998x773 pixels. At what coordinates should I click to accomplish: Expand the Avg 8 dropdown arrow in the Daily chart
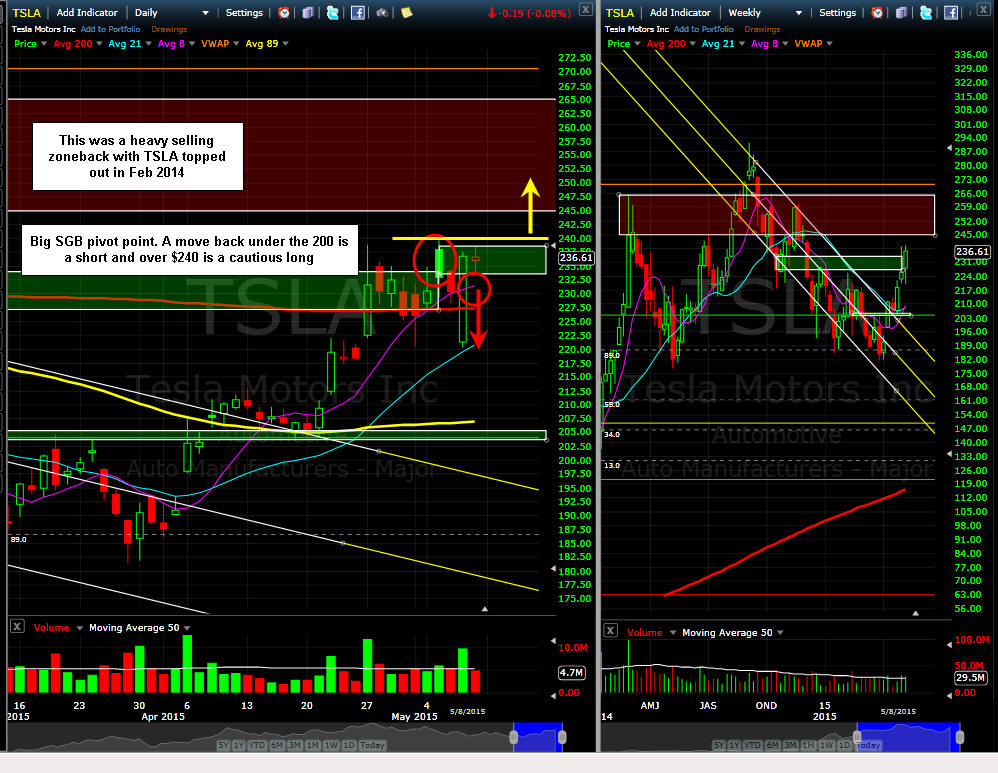point(192,44)
